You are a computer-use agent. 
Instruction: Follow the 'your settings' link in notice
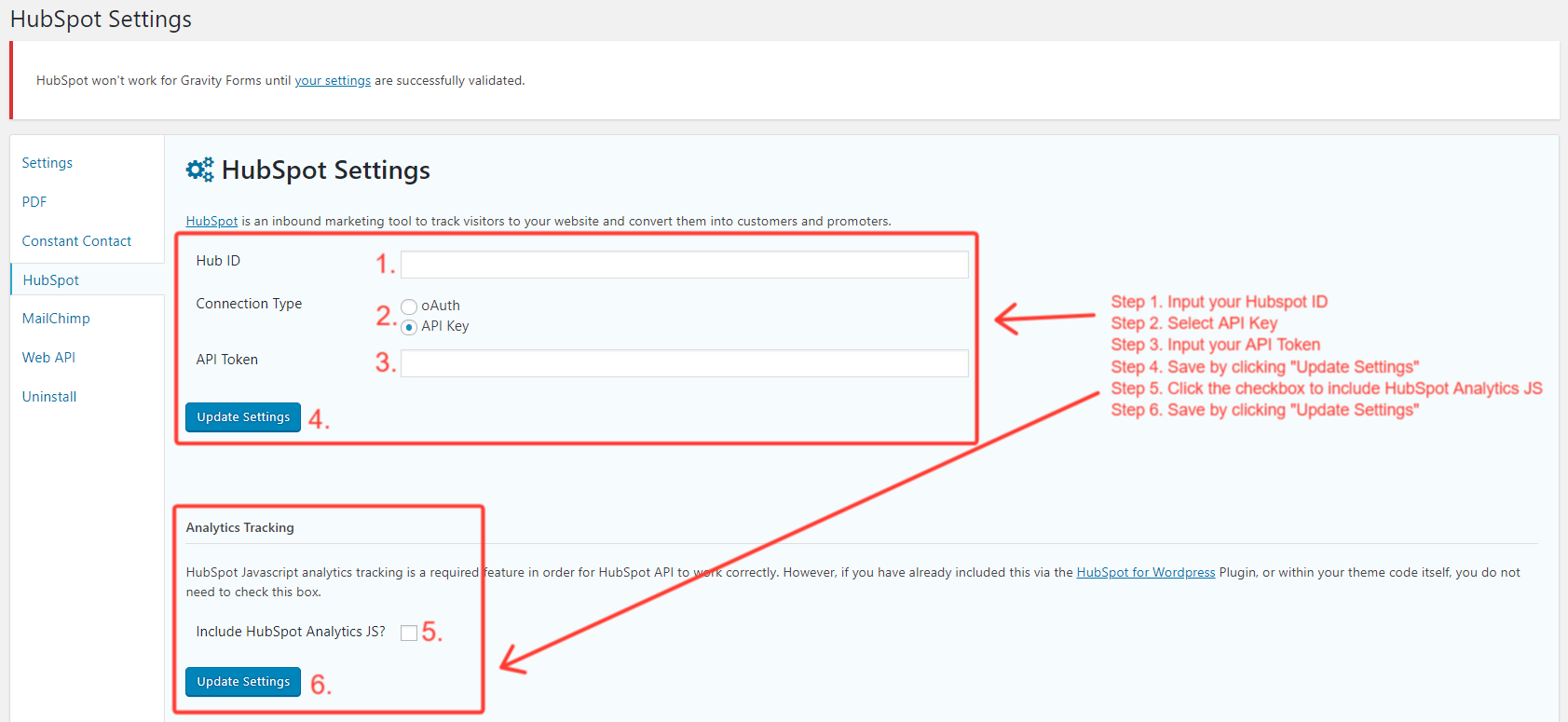click(333, 81)
